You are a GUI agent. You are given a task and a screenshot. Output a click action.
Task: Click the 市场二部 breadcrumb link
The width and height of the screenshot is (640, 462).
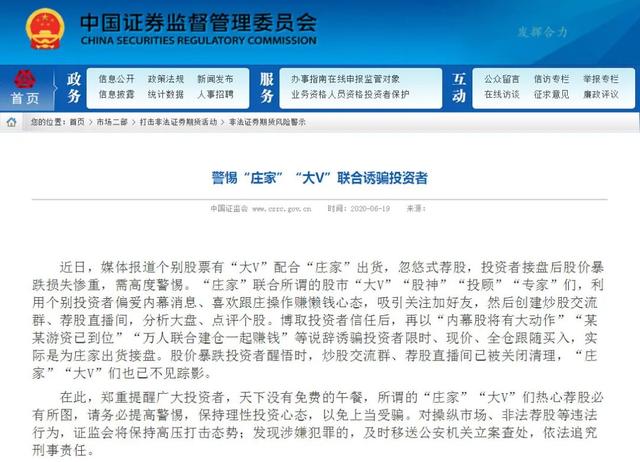pyautogui.click(x=112, y=122)
